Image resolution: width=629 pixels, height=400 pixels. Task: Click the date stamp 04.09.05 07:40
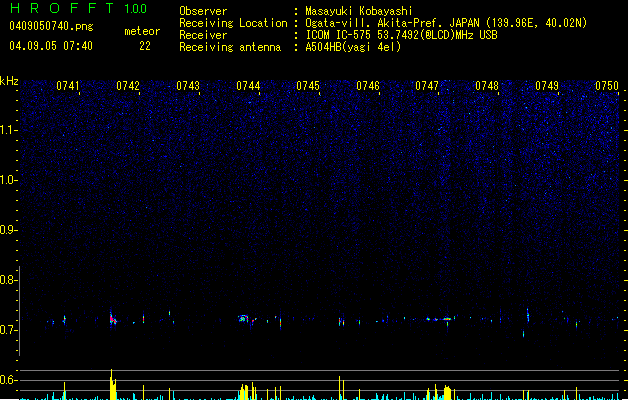tap(51, 46)
